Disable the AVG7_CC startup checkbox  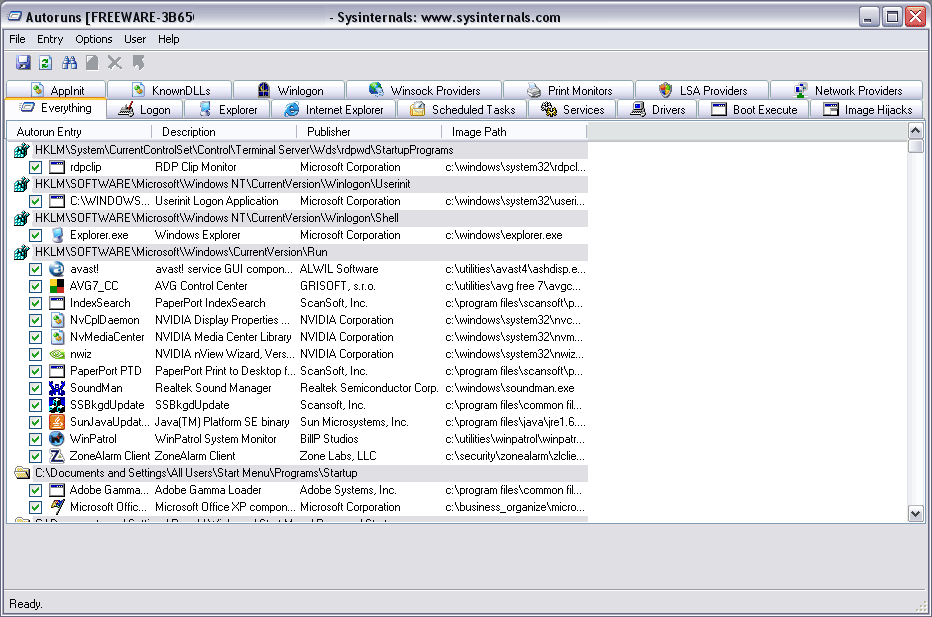35,286
